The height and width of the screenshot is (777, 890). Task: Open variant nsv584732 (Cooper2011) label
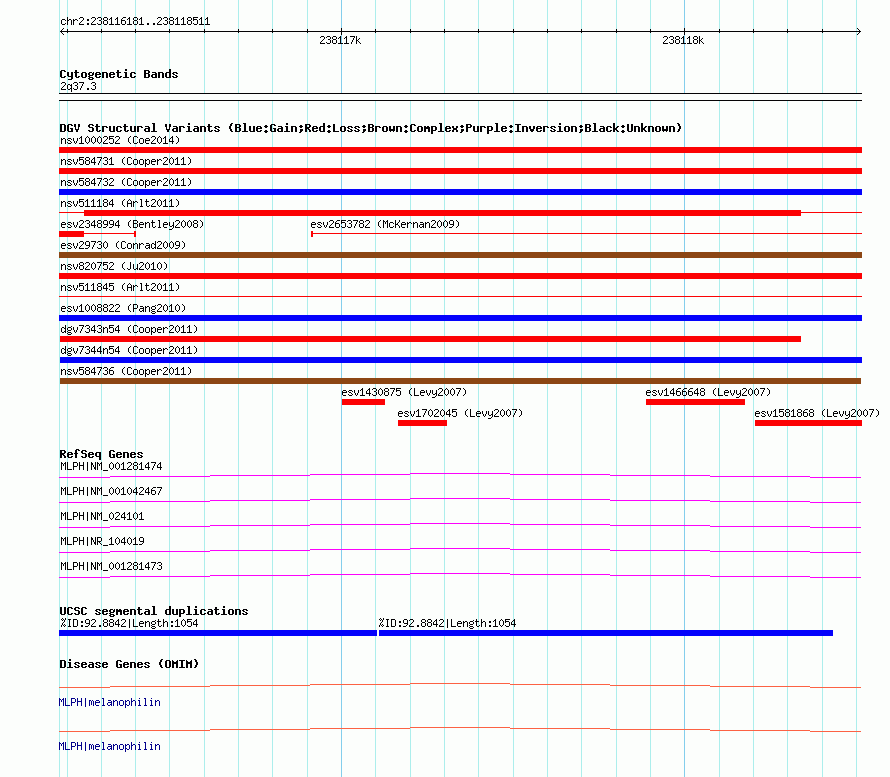click(126, 182)
